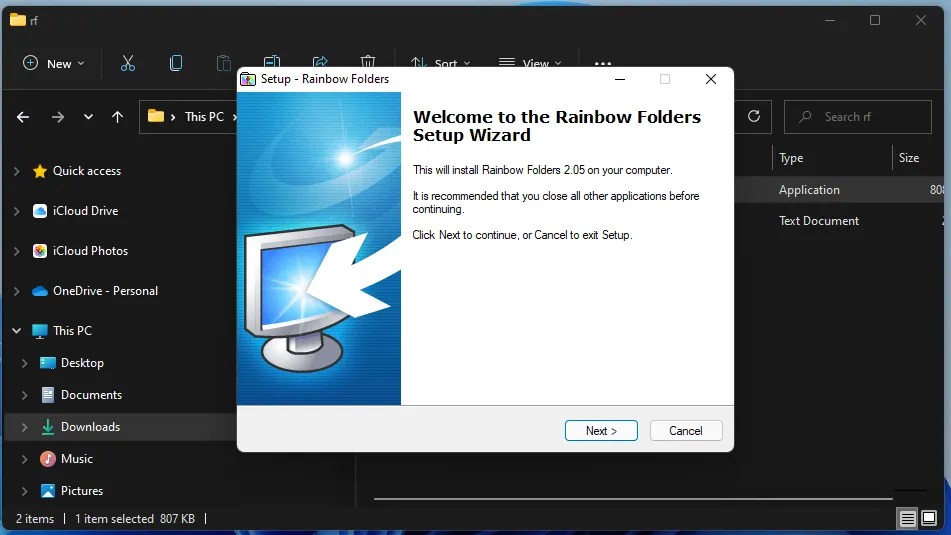The width and height of the screenshot is (951, 535).
Task: Sort by the Size column header
Action: pyautogui.click(x=909, y=158)
